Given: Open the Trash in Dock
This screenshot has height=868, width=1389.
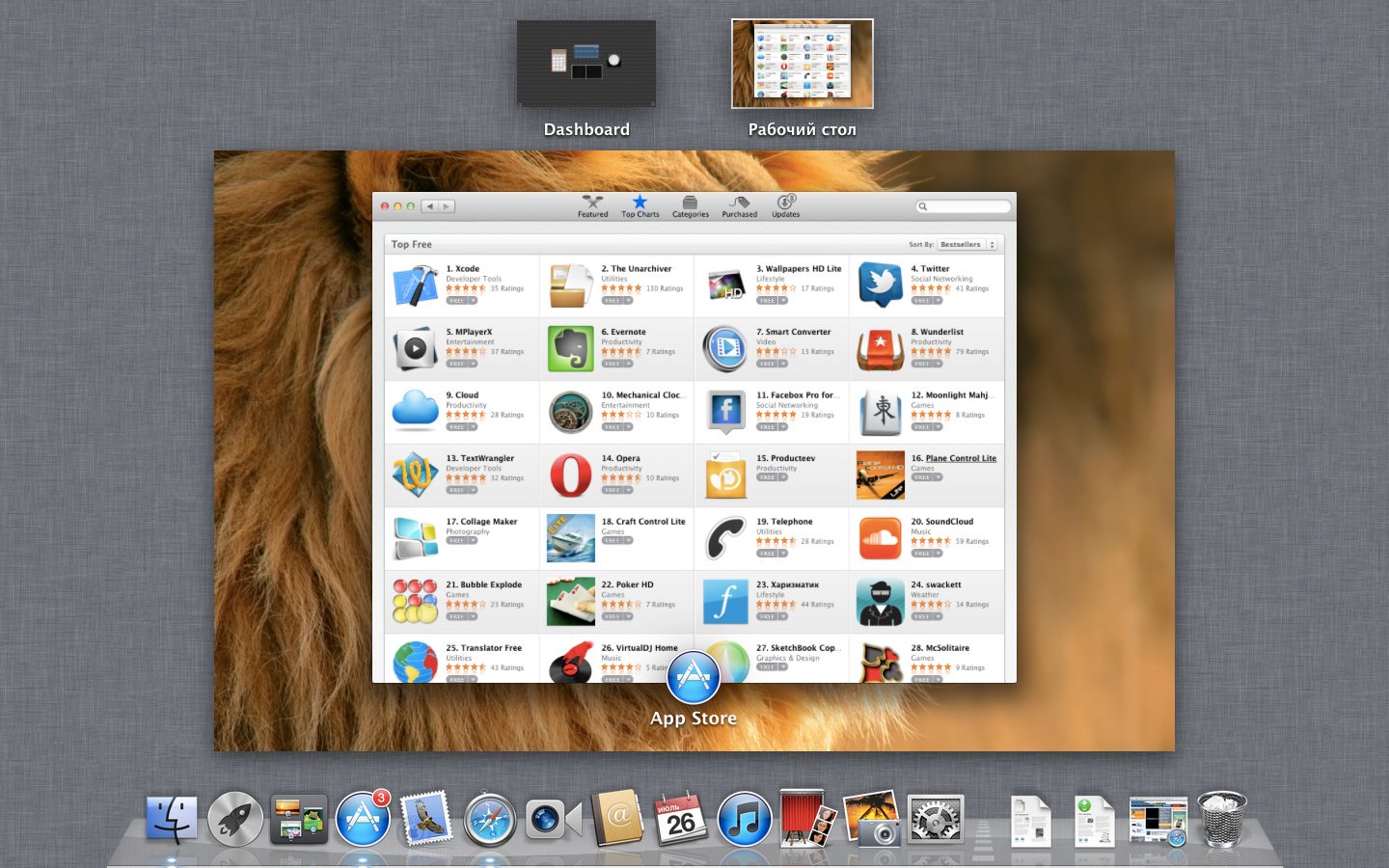Looking at the screenshot, I should [1221, 819].
